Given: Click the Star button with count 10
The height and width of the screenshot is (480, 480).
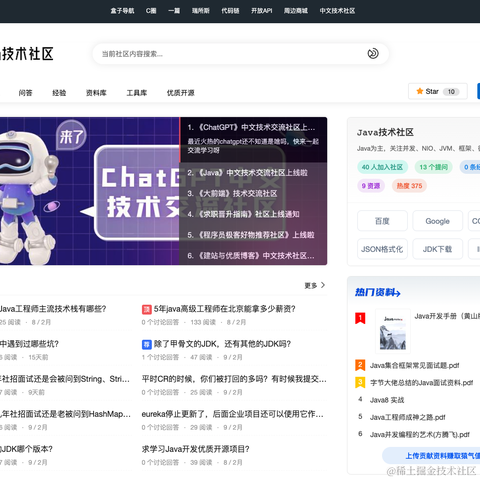Looking at the screenshot, I should click(x=438, y=91).
